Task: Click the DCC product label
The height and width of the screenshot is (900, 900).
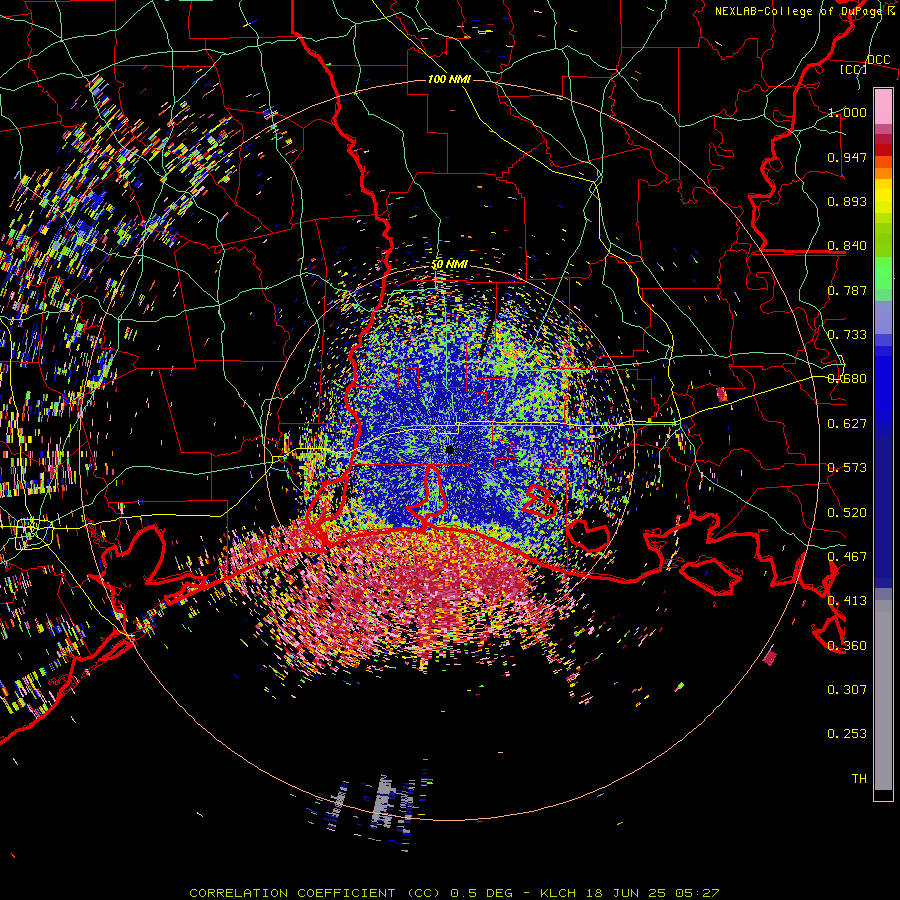Action: point(878,60)
